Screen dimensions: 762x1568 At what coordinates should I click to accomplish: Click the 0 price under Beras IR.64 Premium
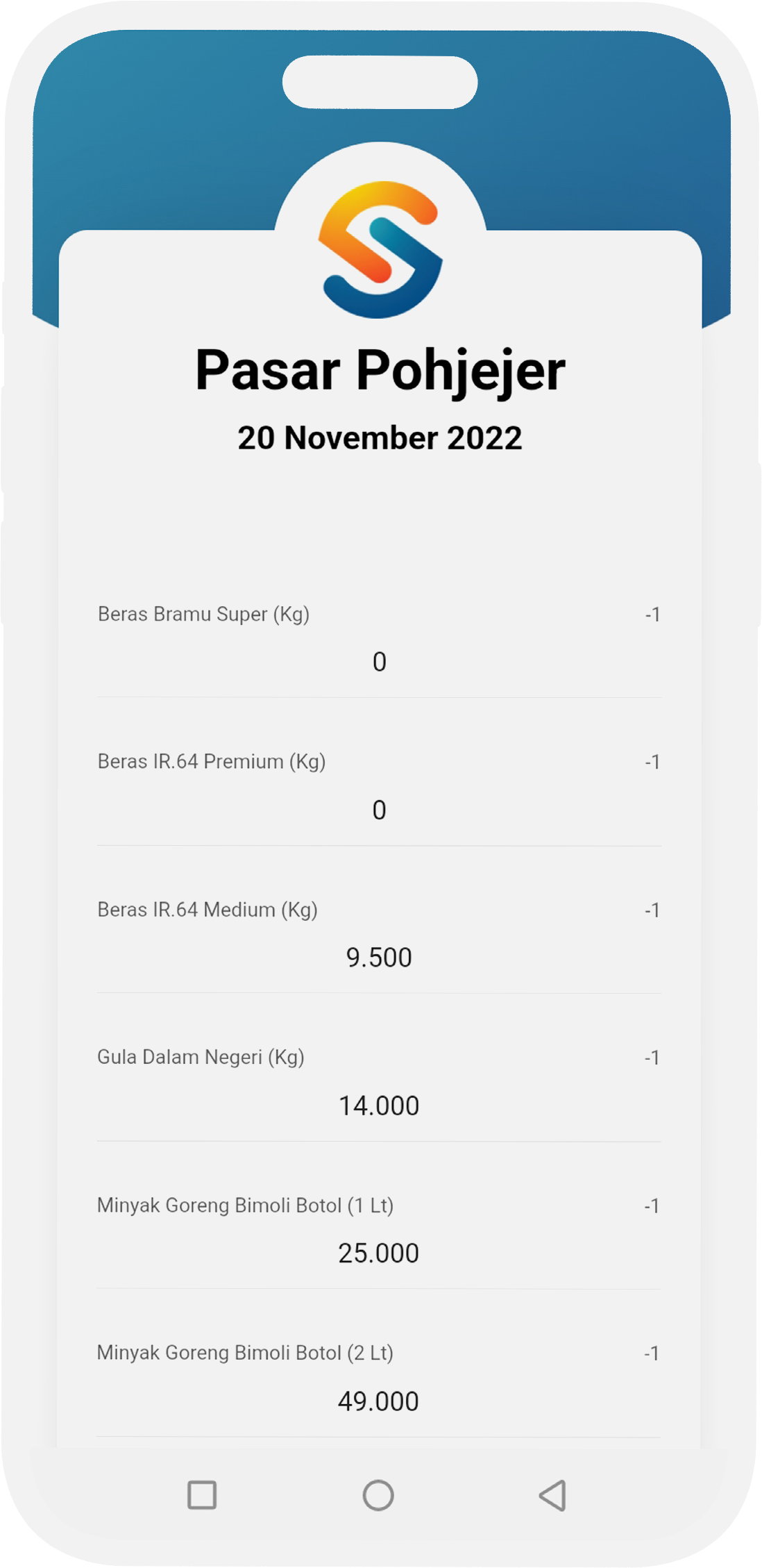click(379, 810)
